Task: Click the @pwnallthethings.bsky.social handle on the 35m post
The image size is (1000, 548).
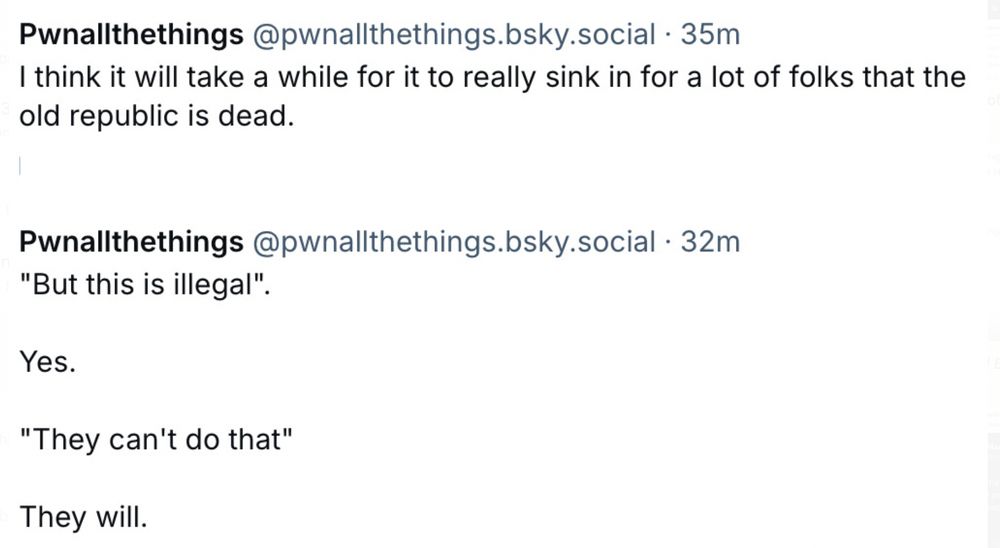Action: click(x=454, y=34)
